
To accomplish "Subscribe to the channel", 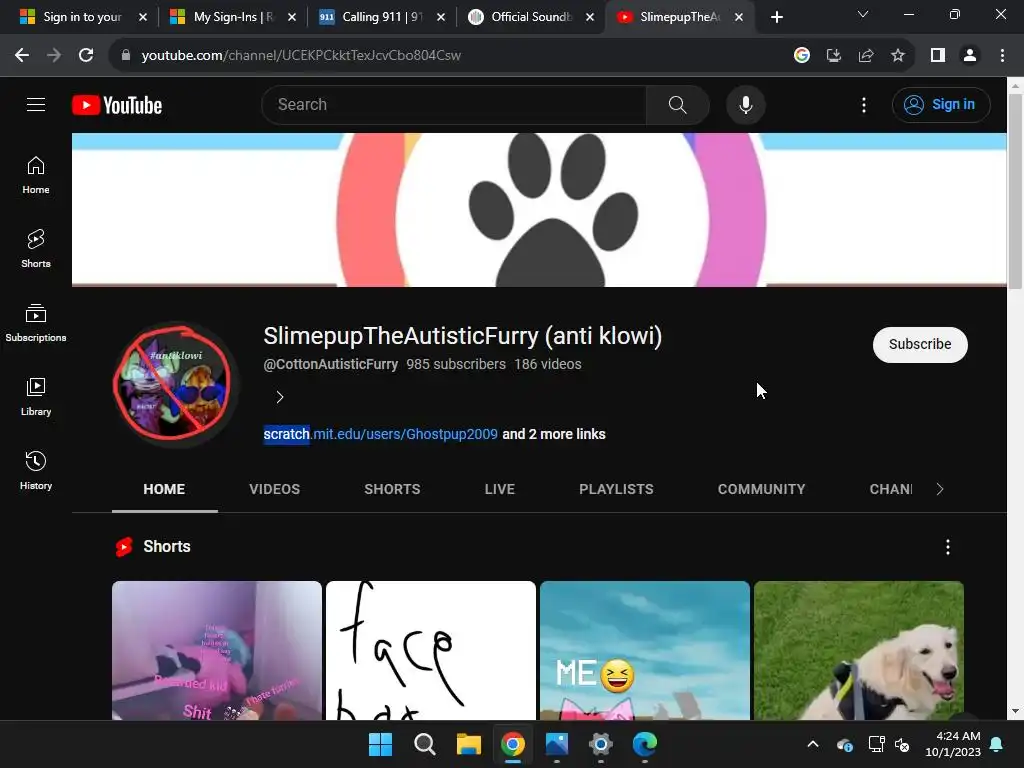I will tap(920, 344).
